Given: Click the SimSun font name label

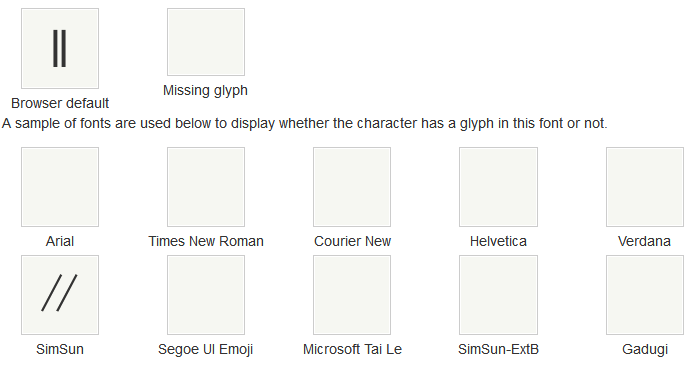Looking at the screenshot, I should coord(60,349).
